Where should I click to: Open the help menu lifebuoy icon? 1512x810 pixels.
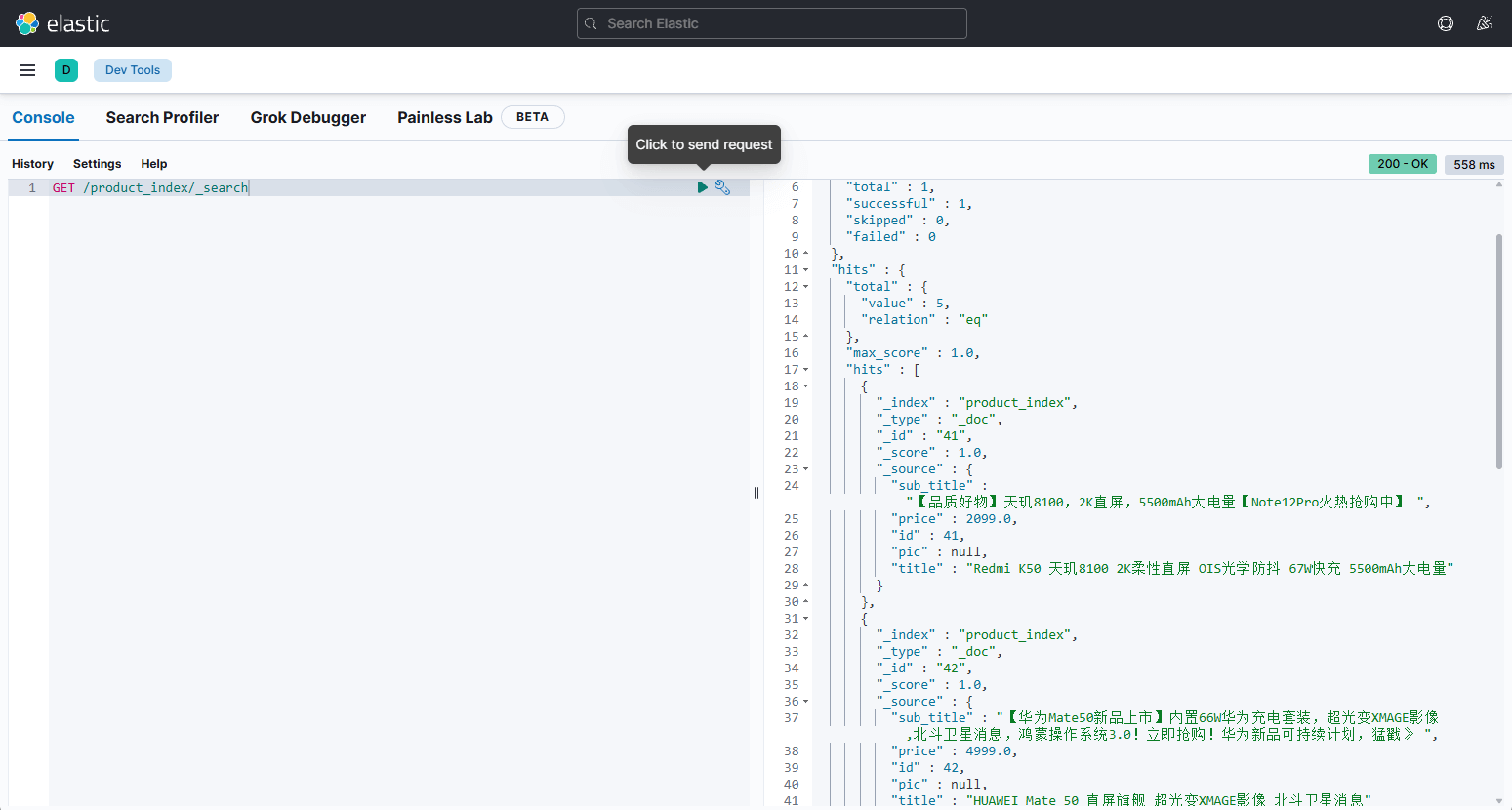click(1446, 23)
